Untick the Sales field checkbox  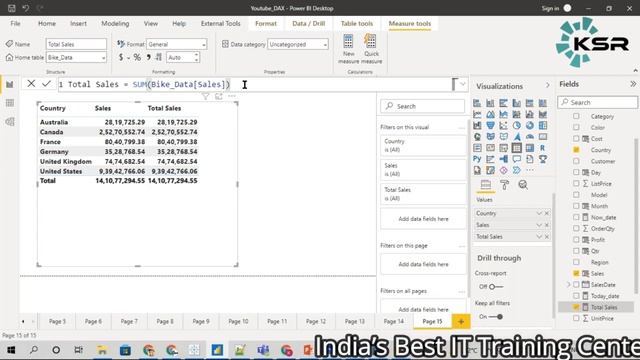[x=576, y=273]
